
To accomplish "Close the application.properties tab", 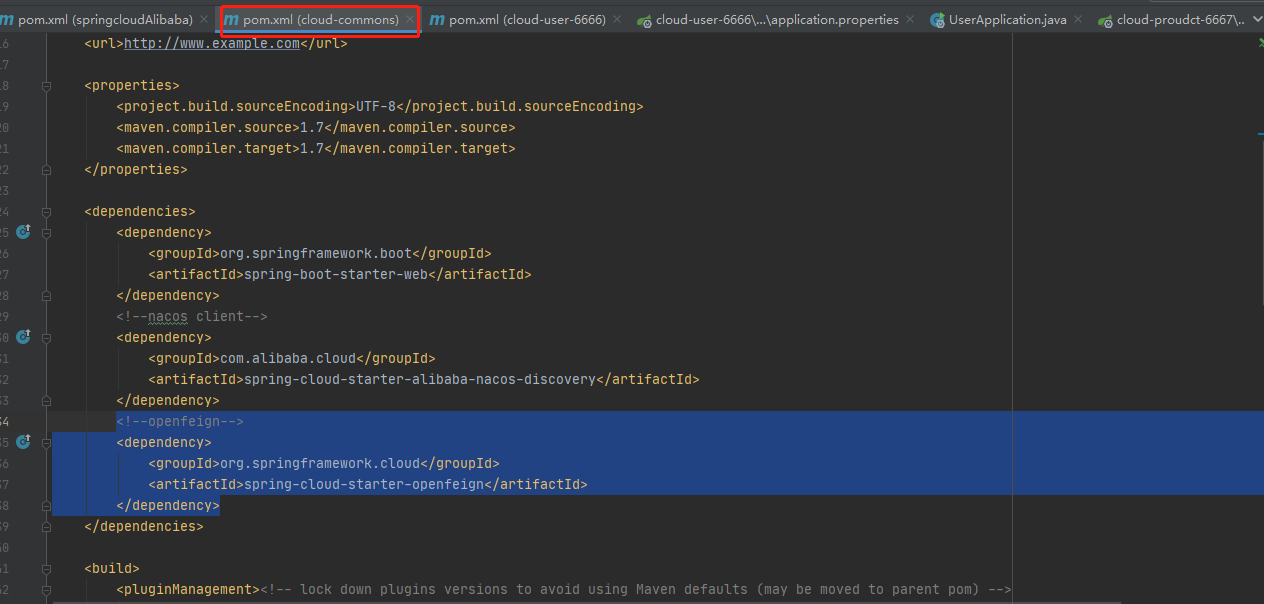I will point(910,20).
